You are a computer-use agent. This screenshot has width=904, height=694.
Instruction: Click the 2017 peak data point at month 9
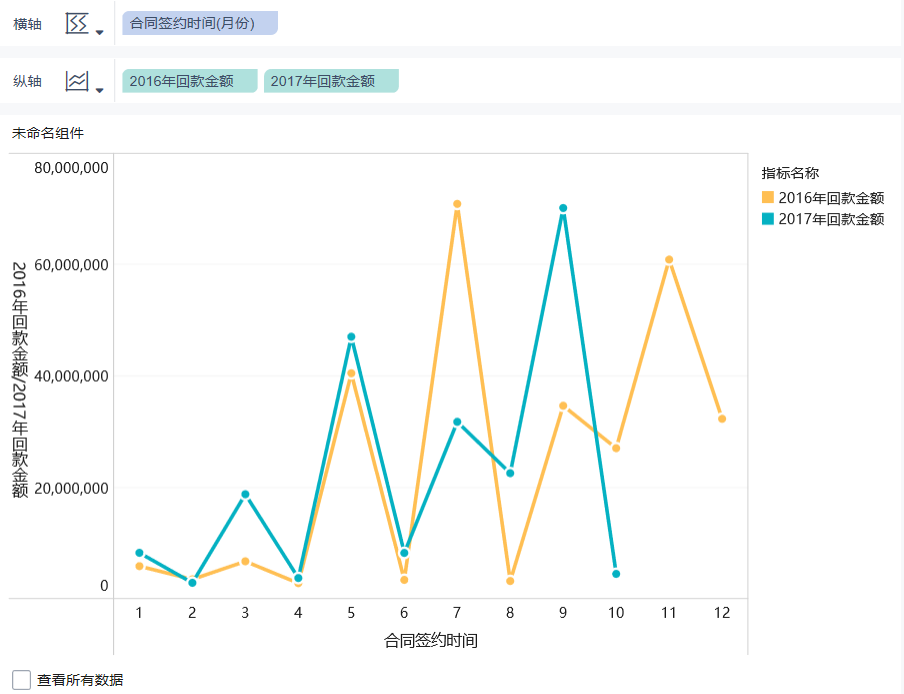[563, 208]
